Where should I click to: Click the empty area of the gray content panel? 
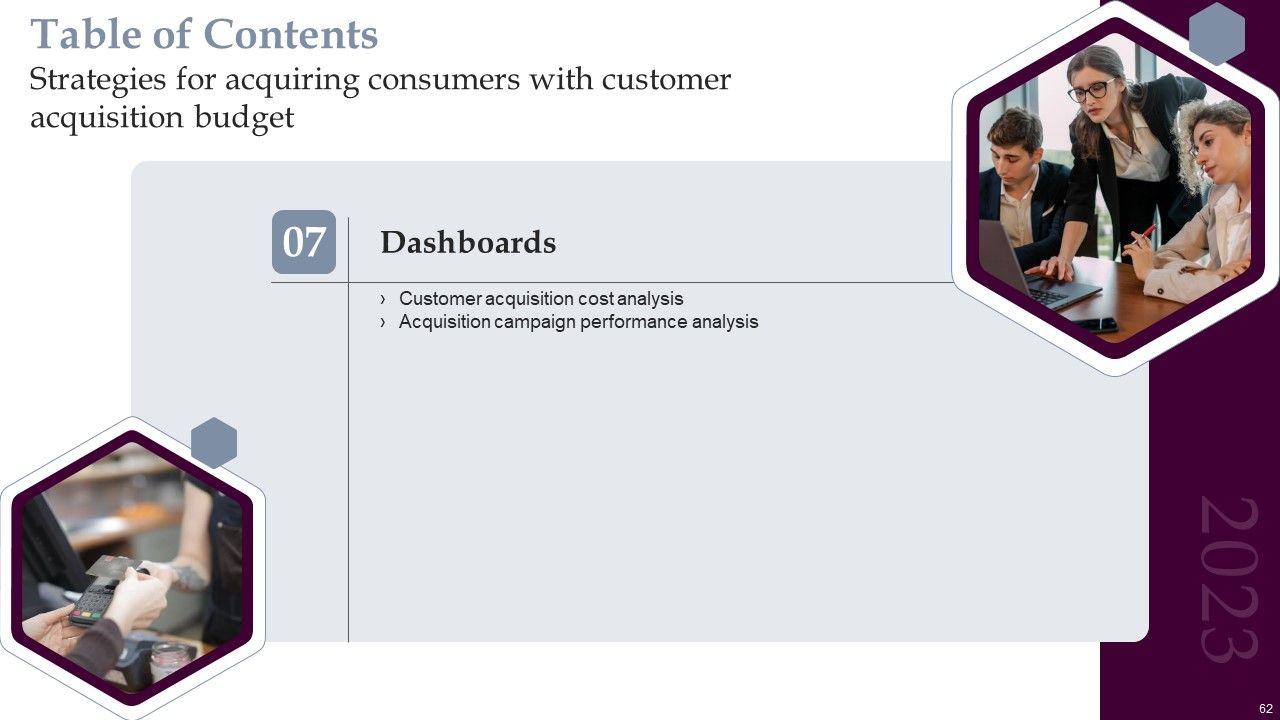tap(700, 500)
